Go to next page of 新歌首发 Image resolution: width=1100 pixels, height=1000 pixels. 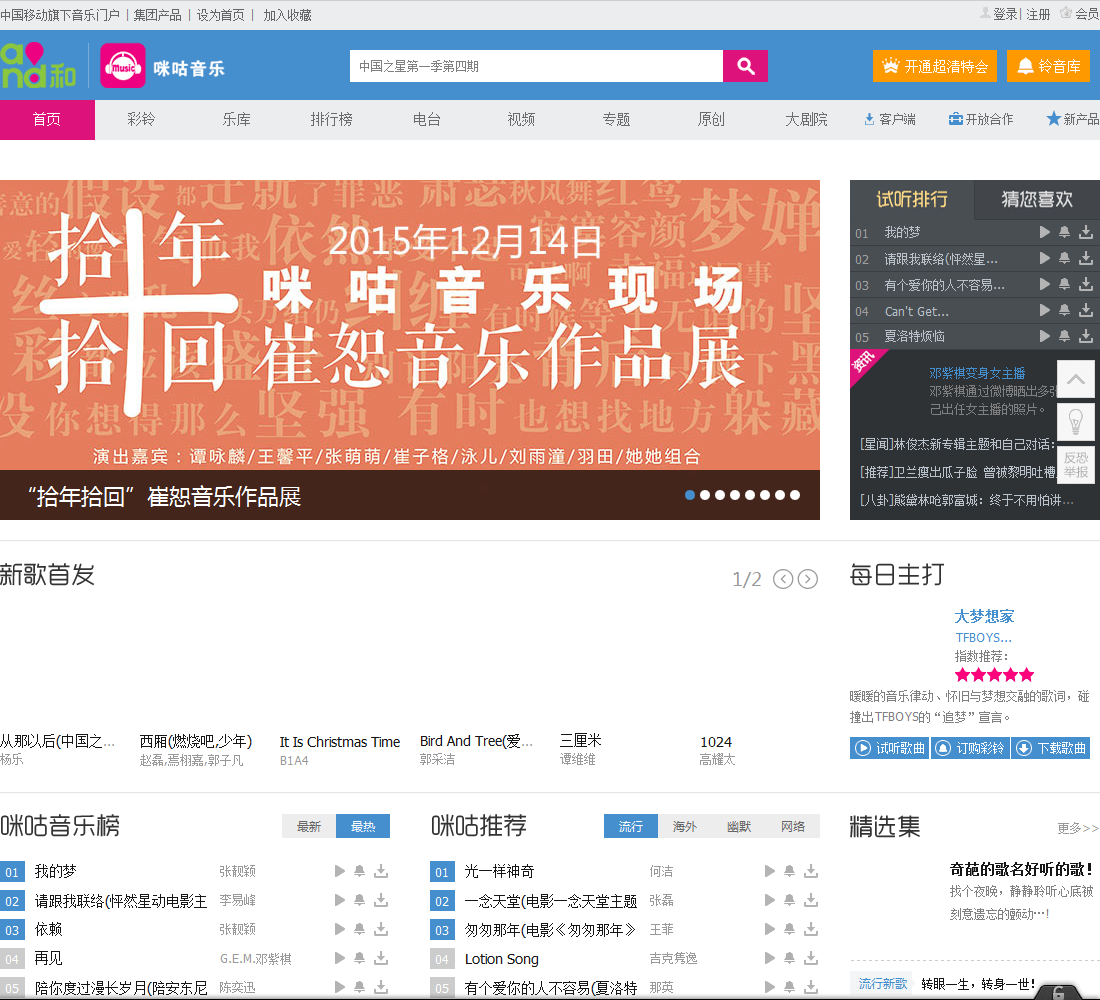pos(808,579)
